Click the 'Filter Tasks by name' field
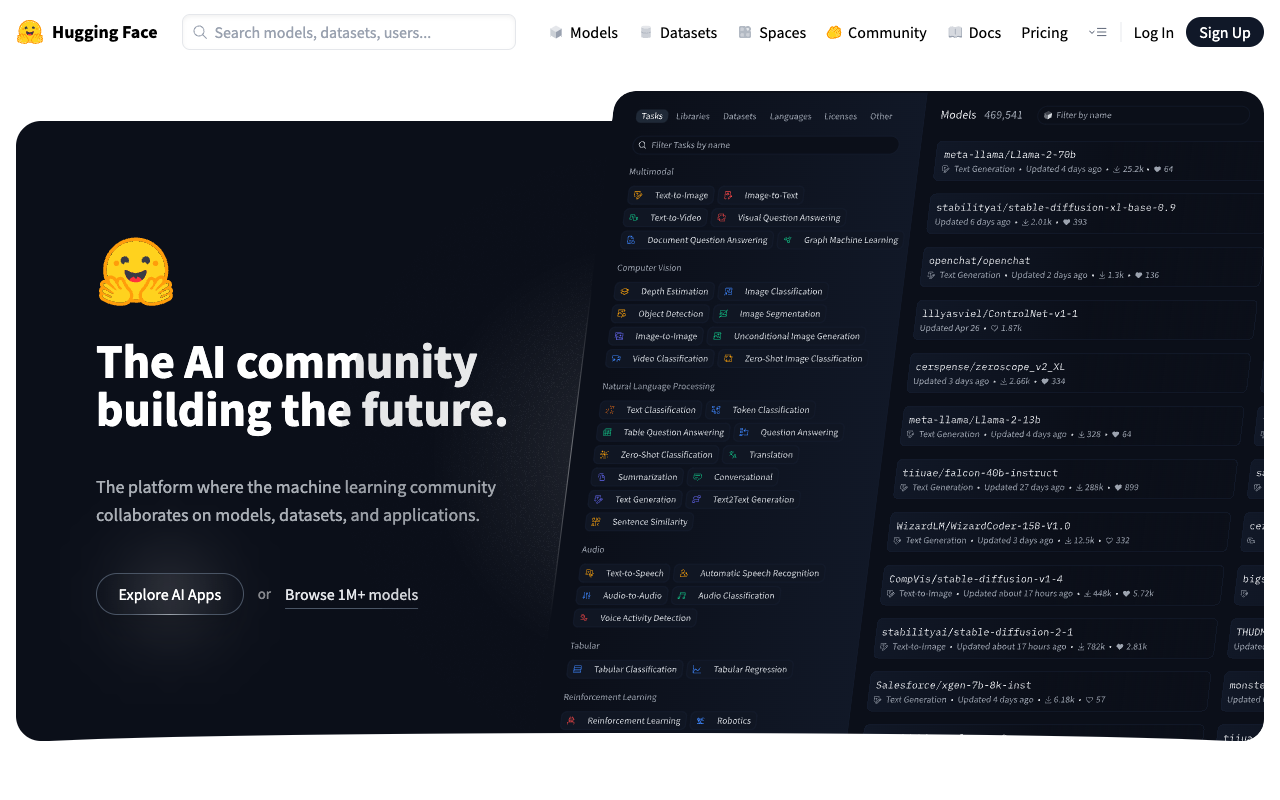1280x800 pixels. coord(766,145)
